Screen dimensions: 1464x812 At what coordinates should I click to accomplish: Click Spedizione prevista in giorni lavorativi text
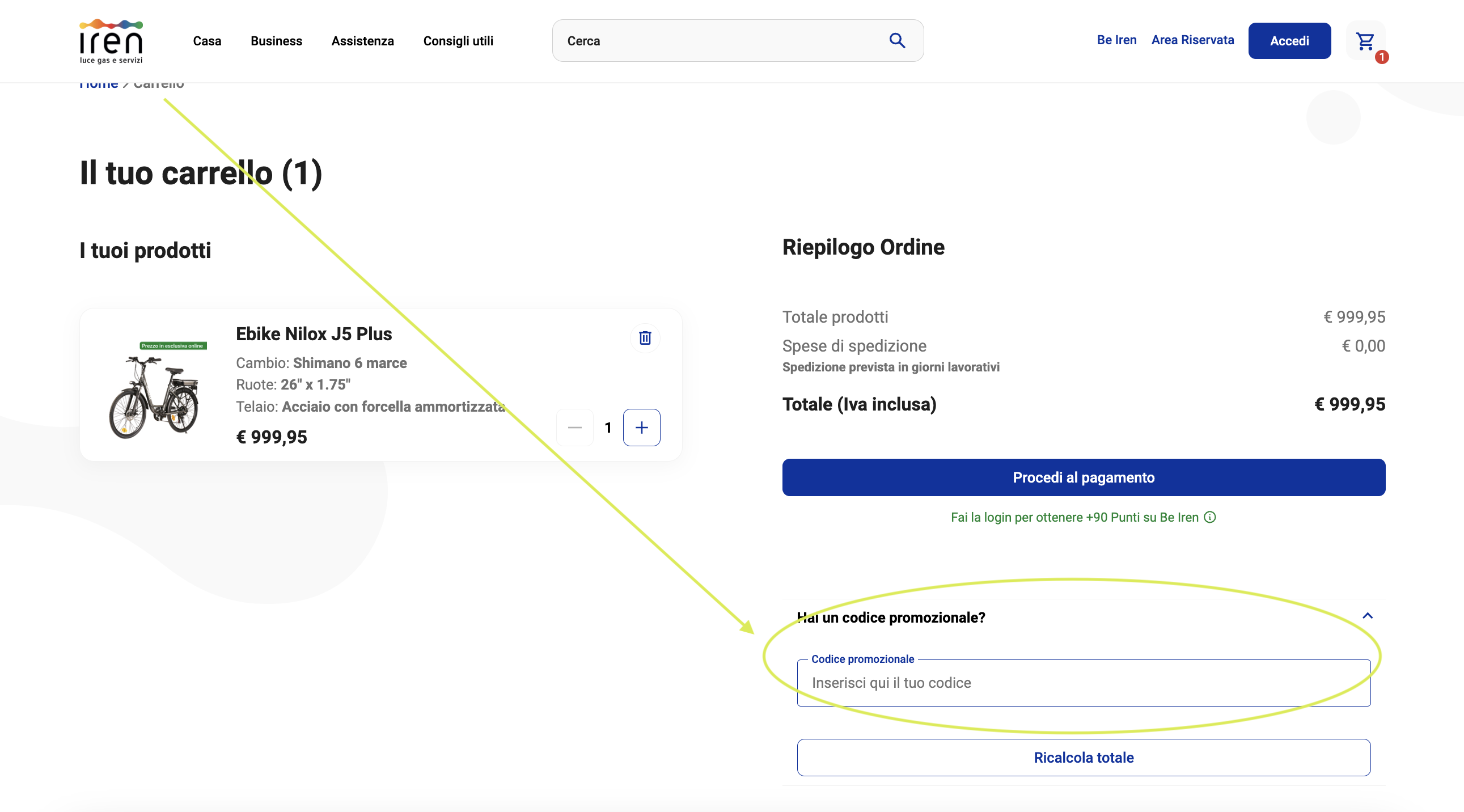click(891, 367)
